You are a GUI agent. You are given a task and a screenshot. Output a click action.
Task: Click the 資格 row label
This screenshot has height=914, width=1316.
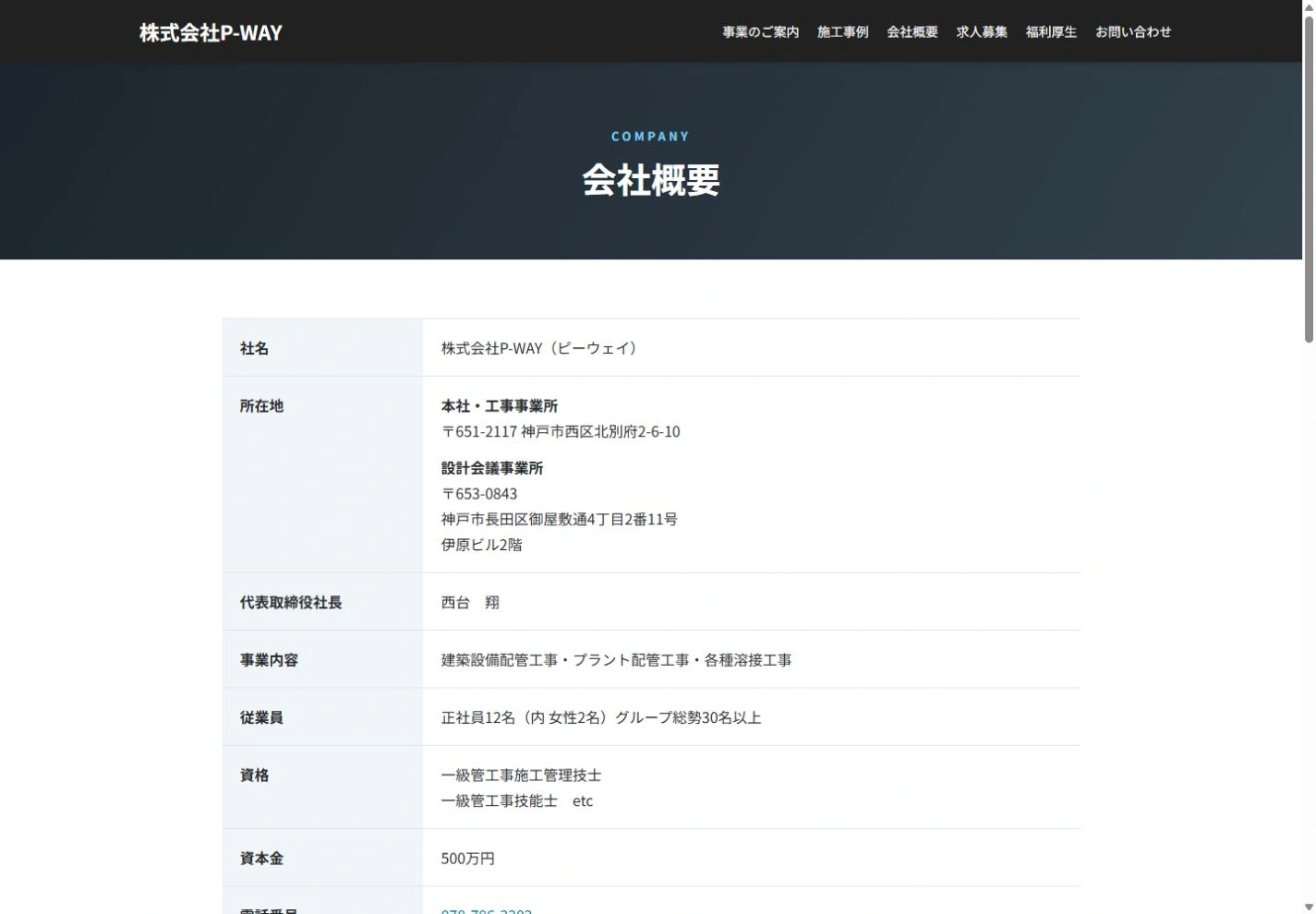point(255,776)
